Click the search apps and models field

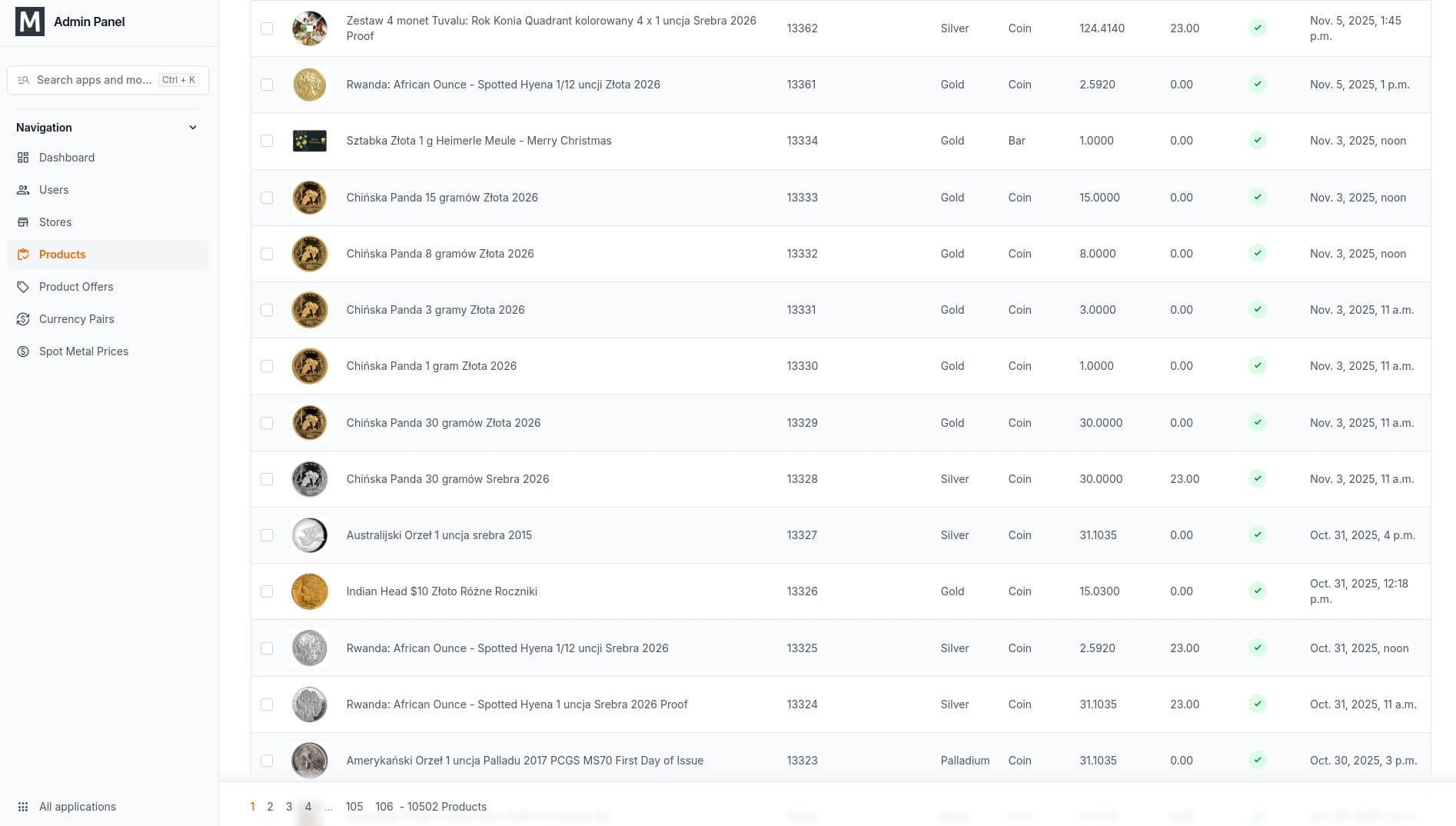click(x=94, y=80)
